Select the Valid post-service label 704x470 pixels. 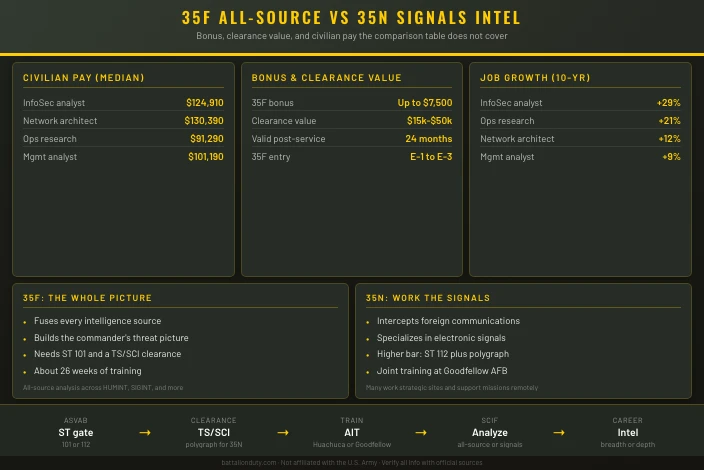tap(288, 139)
